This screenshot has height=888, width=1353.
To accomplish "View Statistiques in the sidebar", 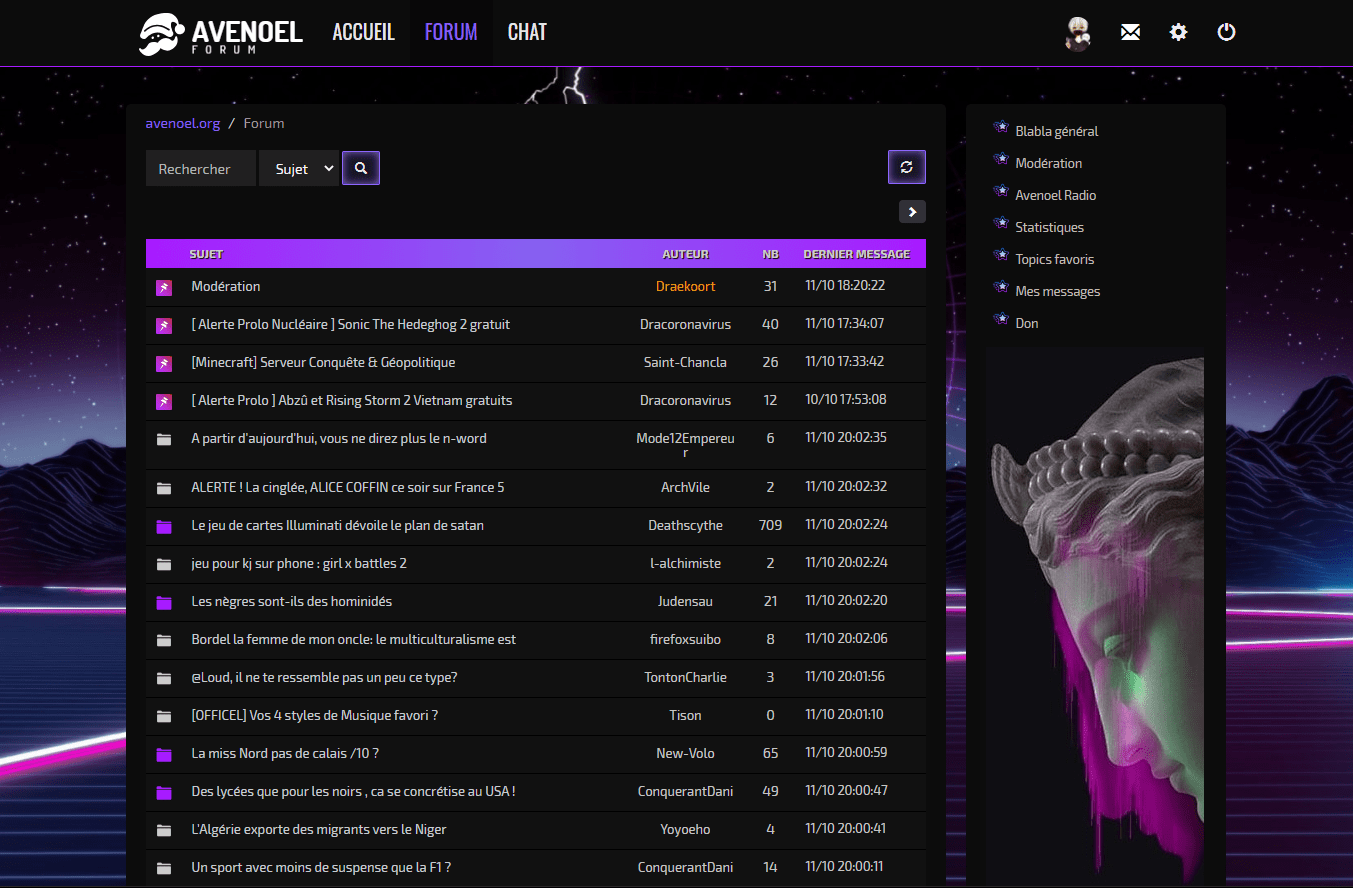I will (1049, 227).
